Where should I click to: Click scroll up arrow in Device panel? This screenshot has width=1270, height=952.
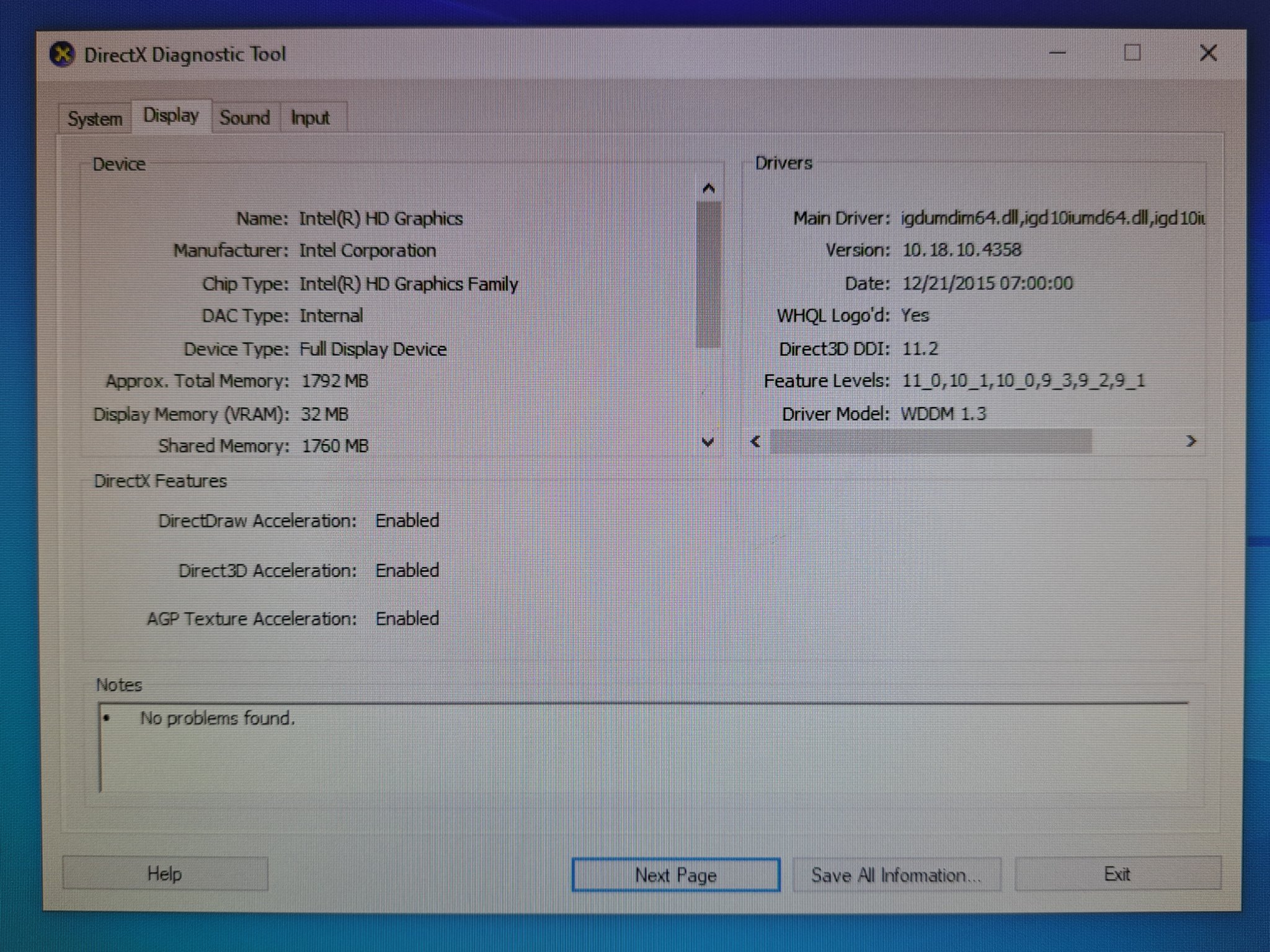[709, 188]
